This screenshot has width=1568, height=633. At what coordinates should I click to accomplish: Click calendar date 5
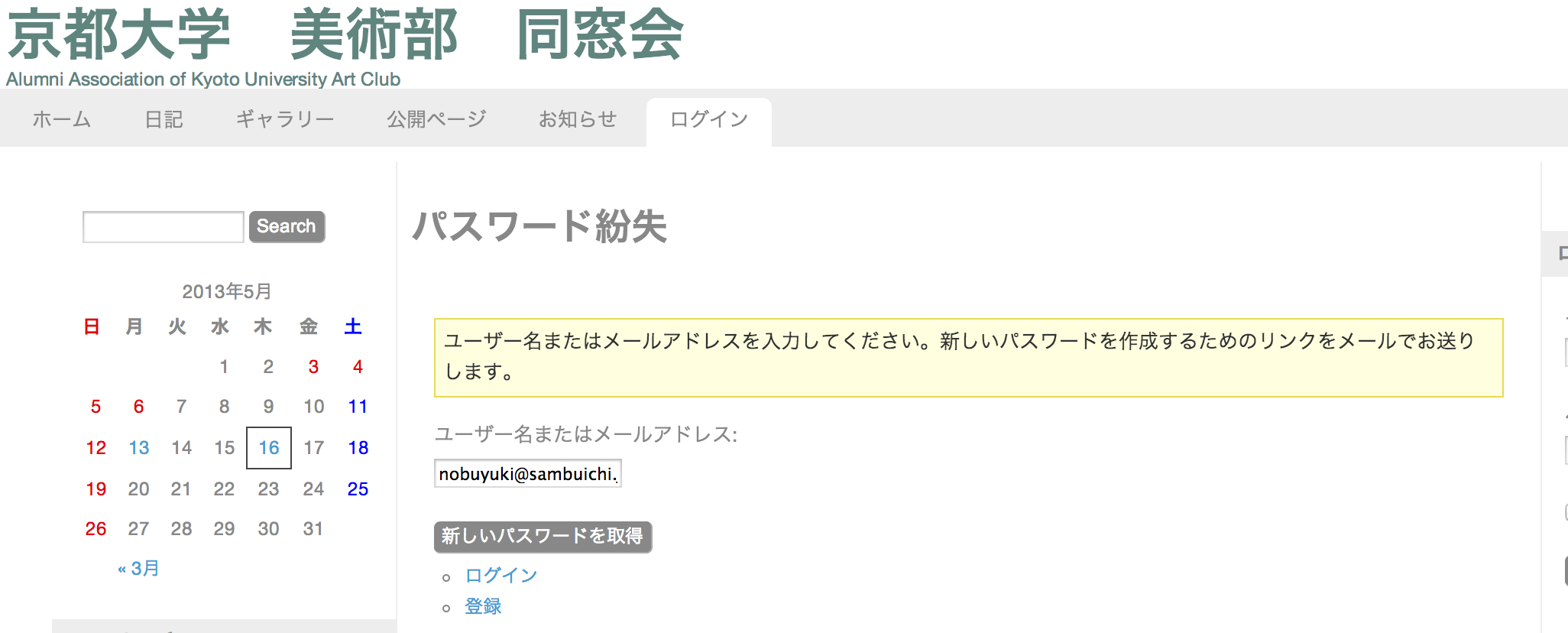pyautogui.click(x=96, y=406)
